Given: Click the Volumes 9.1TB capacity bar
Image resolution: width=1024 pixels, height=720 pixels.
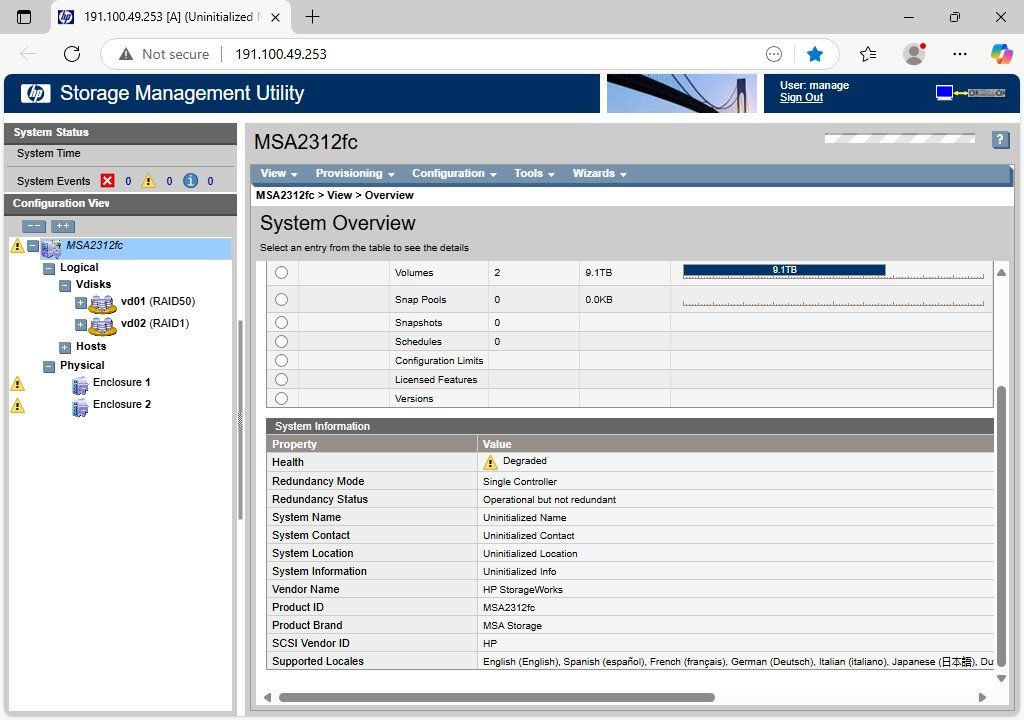Looking at the screenshot, I should 784,270.
